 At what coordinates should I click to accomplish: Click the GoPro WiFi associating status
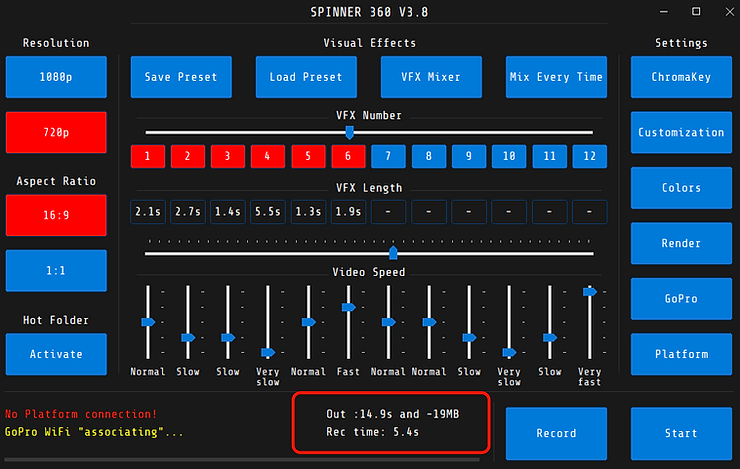tap(94, 432)
